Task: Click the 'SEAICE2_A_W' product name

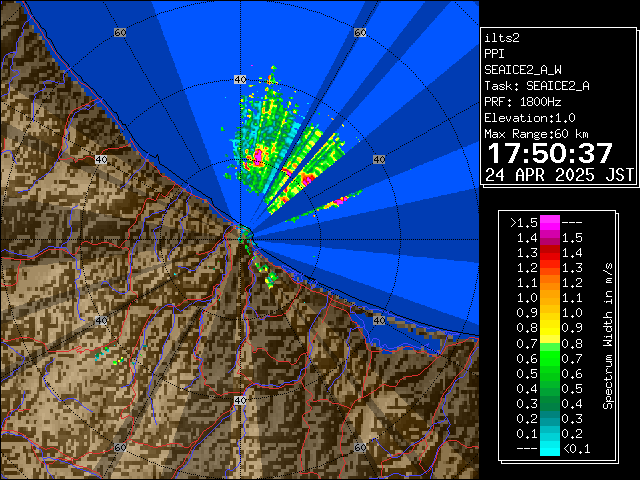Action: (x=523, y=70)
